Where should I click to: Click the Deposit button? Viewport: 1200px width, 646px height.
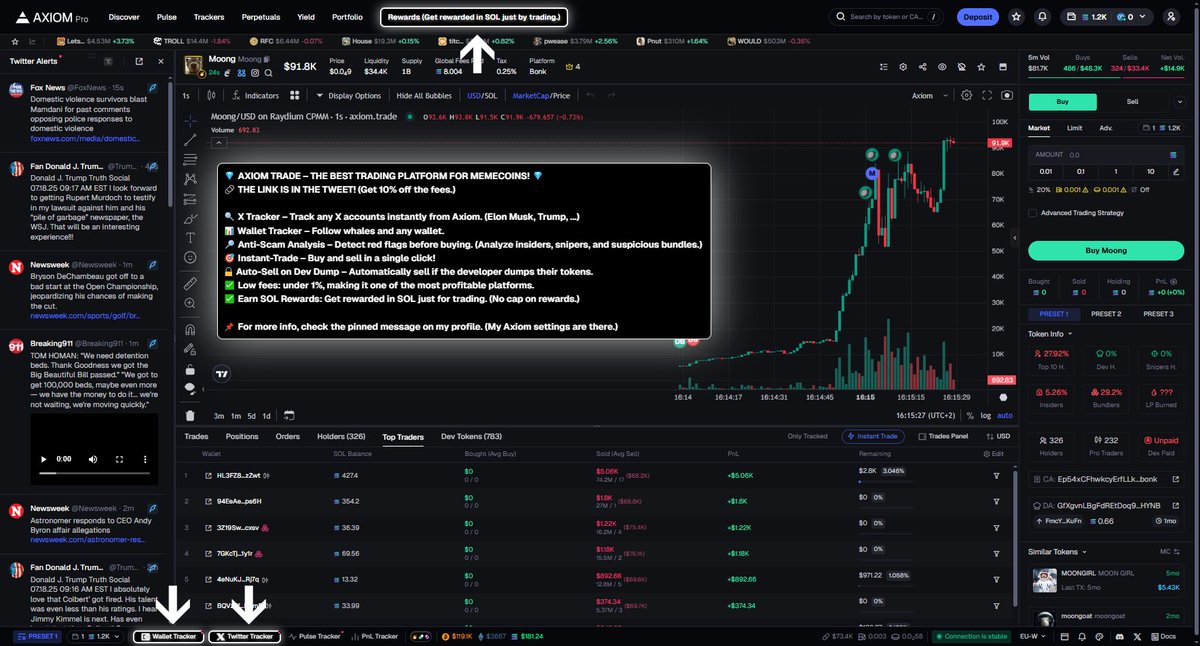click(x=977, y=17)
